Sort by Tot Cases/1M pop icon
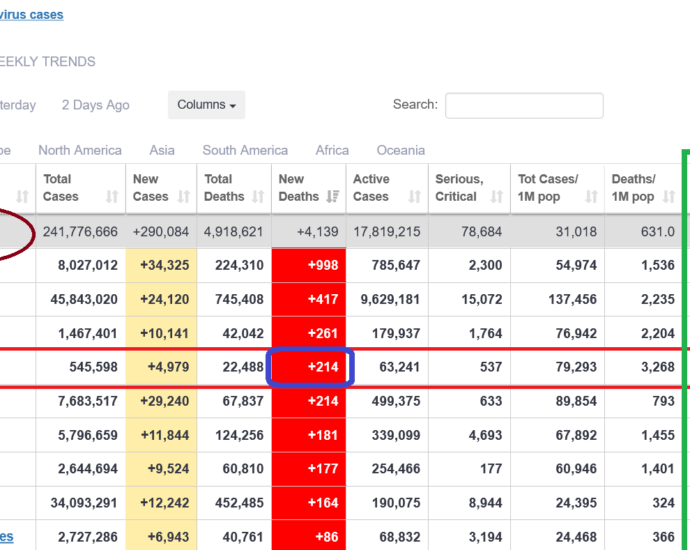The image size is (690, 550). coord(591,197)
